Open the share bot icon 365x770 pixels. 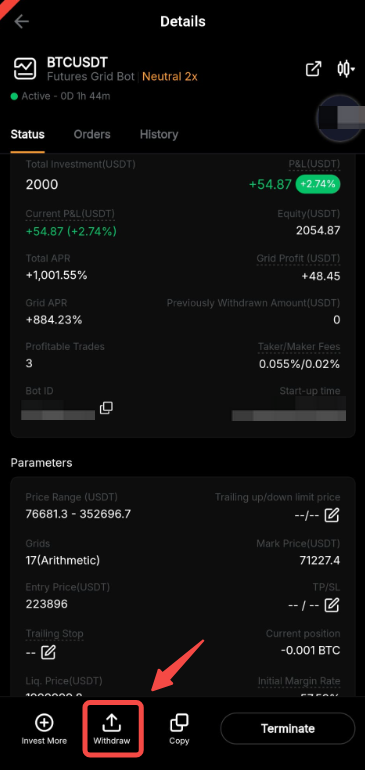pyautogui.click(x=313, y=69)
